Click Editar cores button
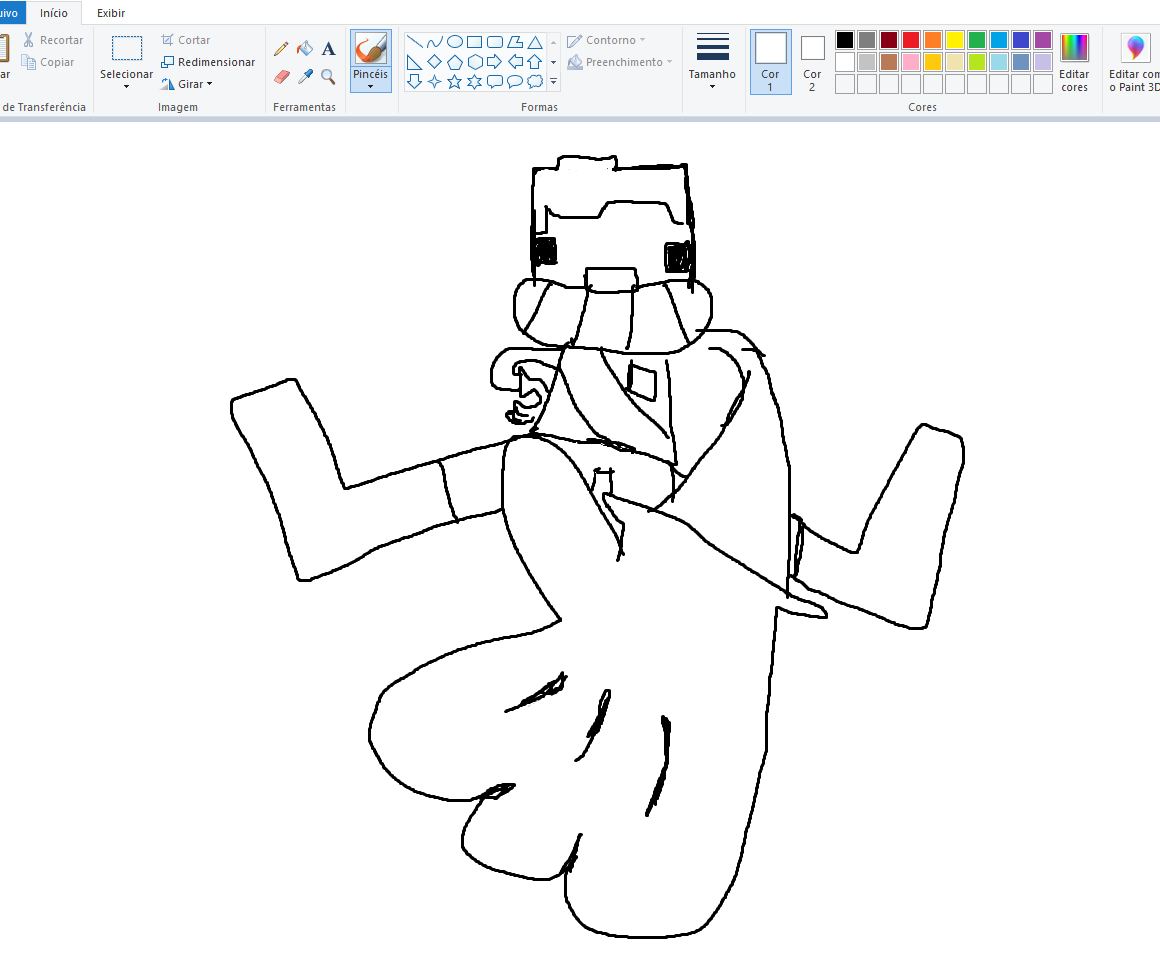Viewport: 1160px width, 979px height. (x=1074, y=62)
